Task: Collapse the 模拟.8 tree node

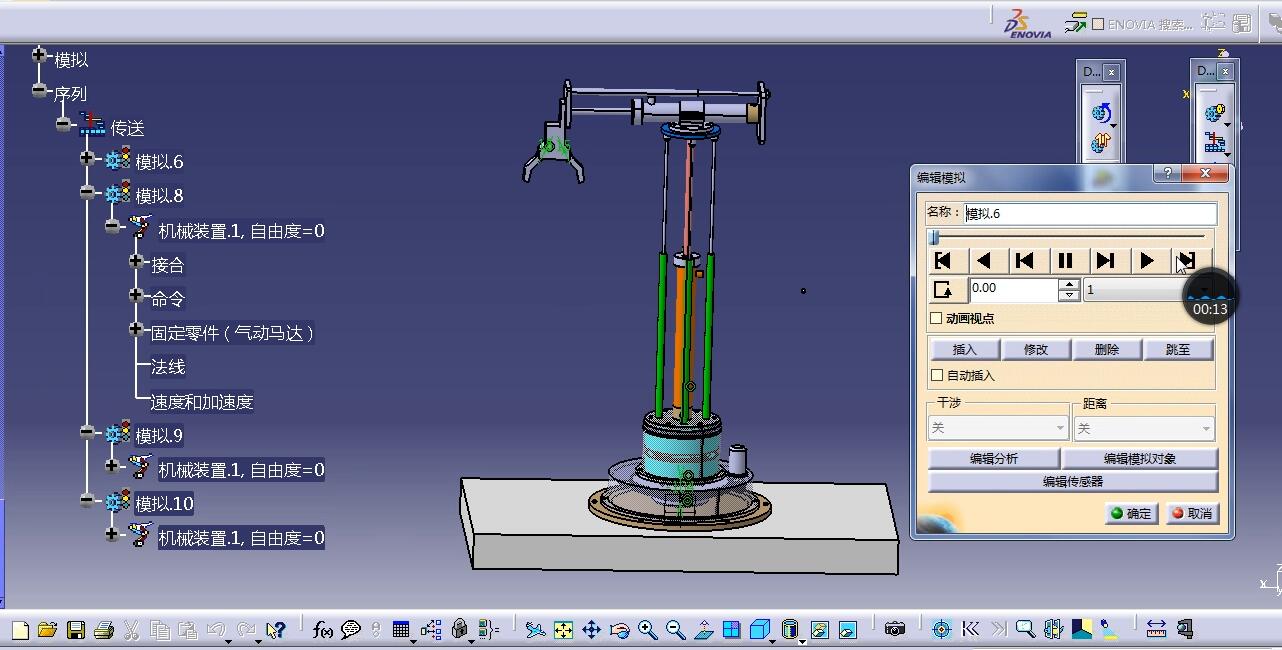Action: click(x=87, y=193)
